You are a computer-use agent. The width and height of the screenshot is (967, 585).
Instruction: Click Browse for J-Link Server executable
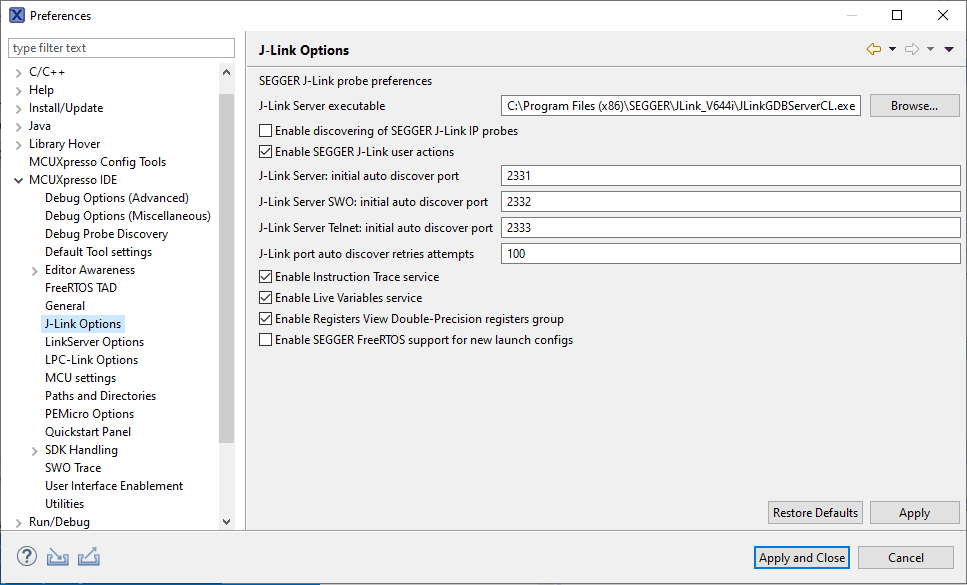(x=913, y=106)
